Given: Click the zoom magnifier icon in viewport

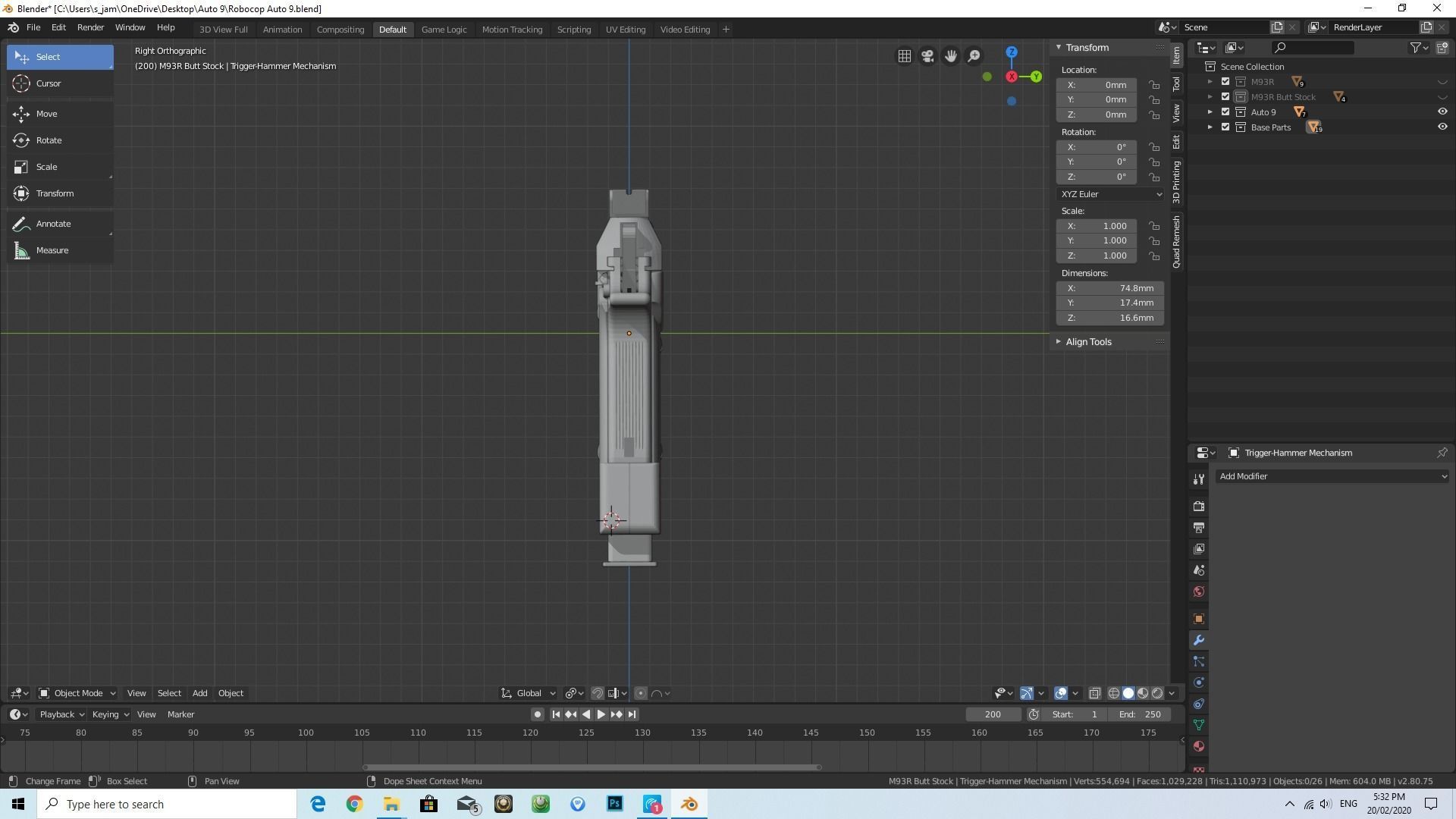Looking at the screenshot, I should point(974,56).
